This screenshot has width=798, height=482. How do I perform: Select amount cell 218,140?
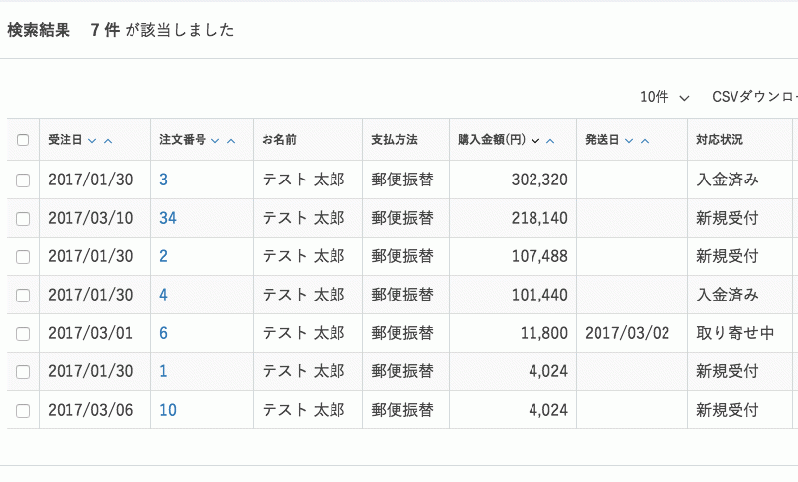(x=539, y=218)
